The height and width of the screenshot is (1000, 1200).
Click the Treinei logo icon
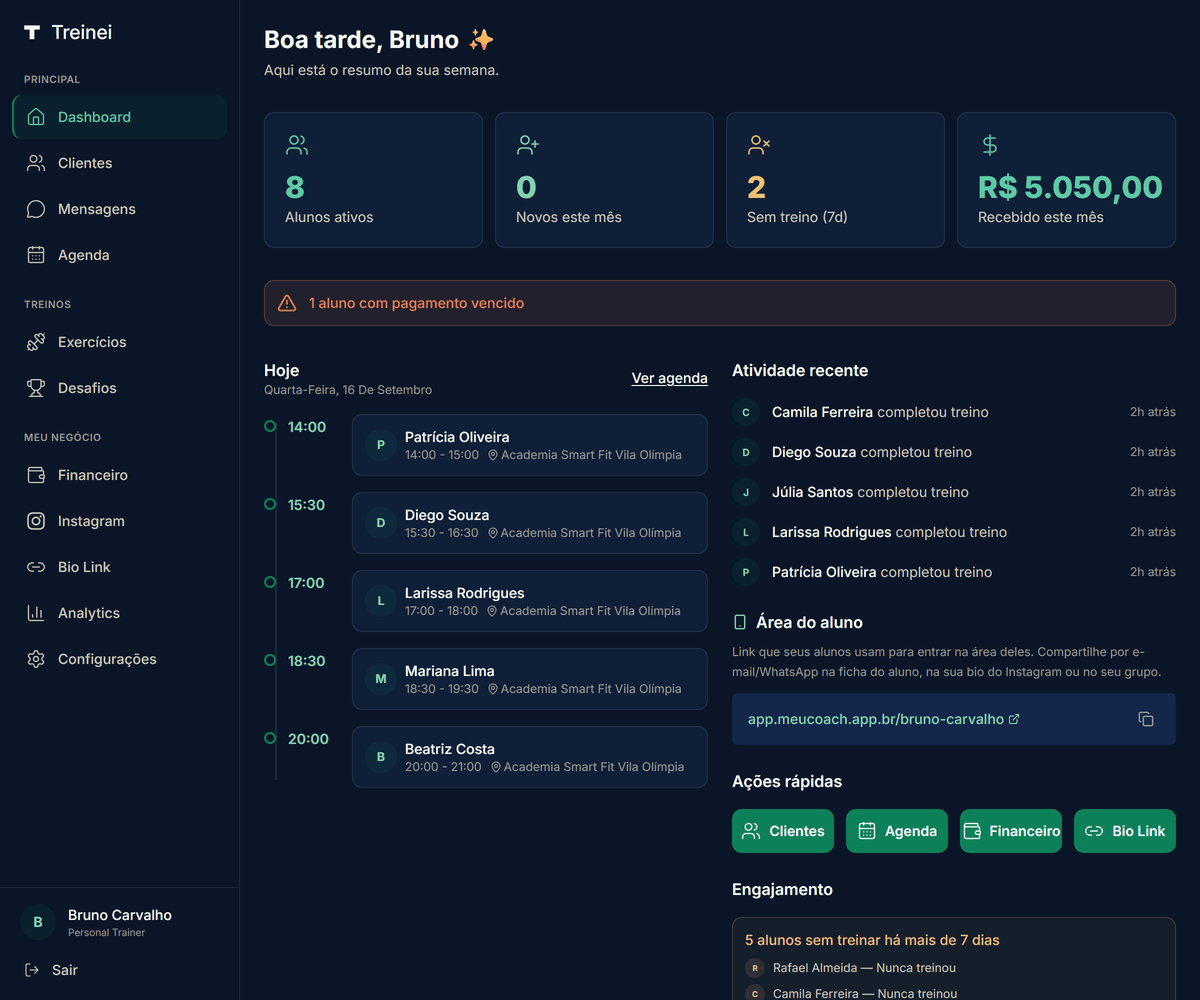point(32,32)
